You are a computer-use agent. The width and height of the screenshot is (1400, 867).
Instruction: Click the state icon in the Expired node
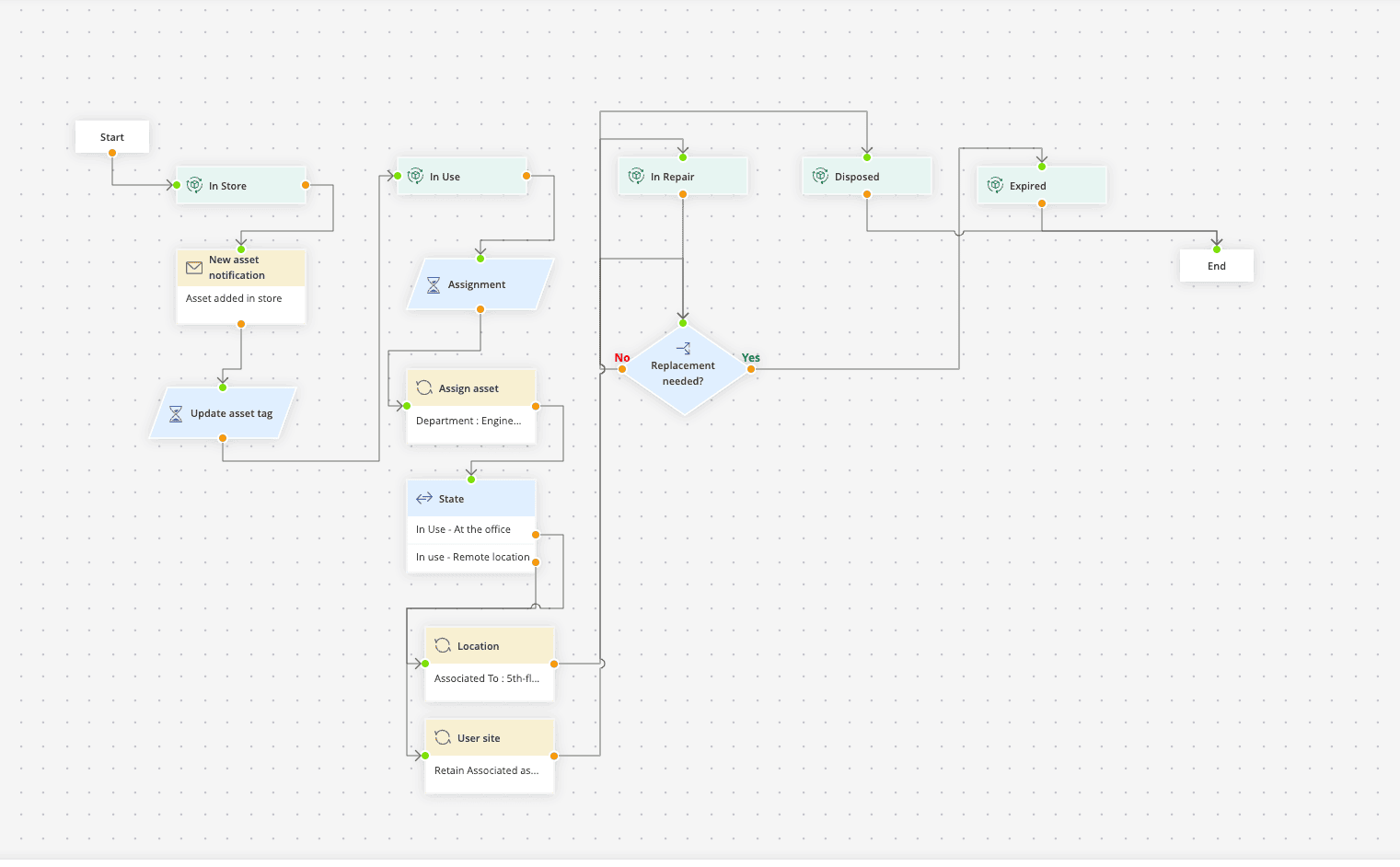[995, 185]
